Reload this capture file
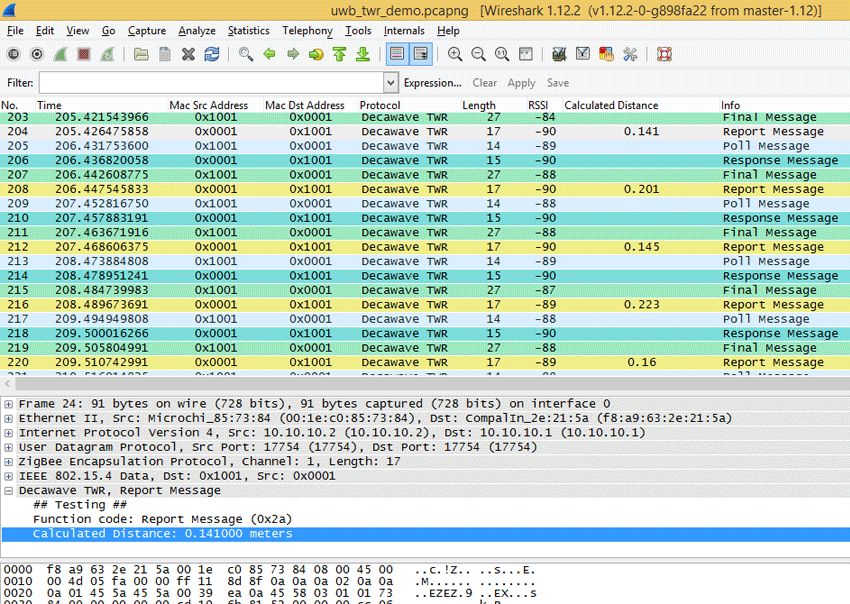Screen dimensions: 850x604 pos(212,53)
